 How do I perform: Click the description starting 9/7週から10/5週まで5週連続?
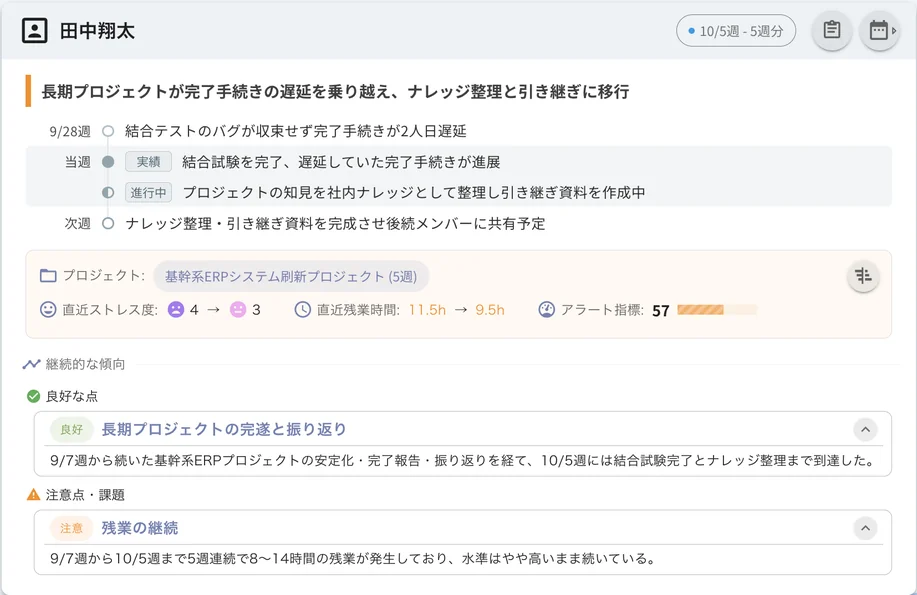[x=352, y=559]
